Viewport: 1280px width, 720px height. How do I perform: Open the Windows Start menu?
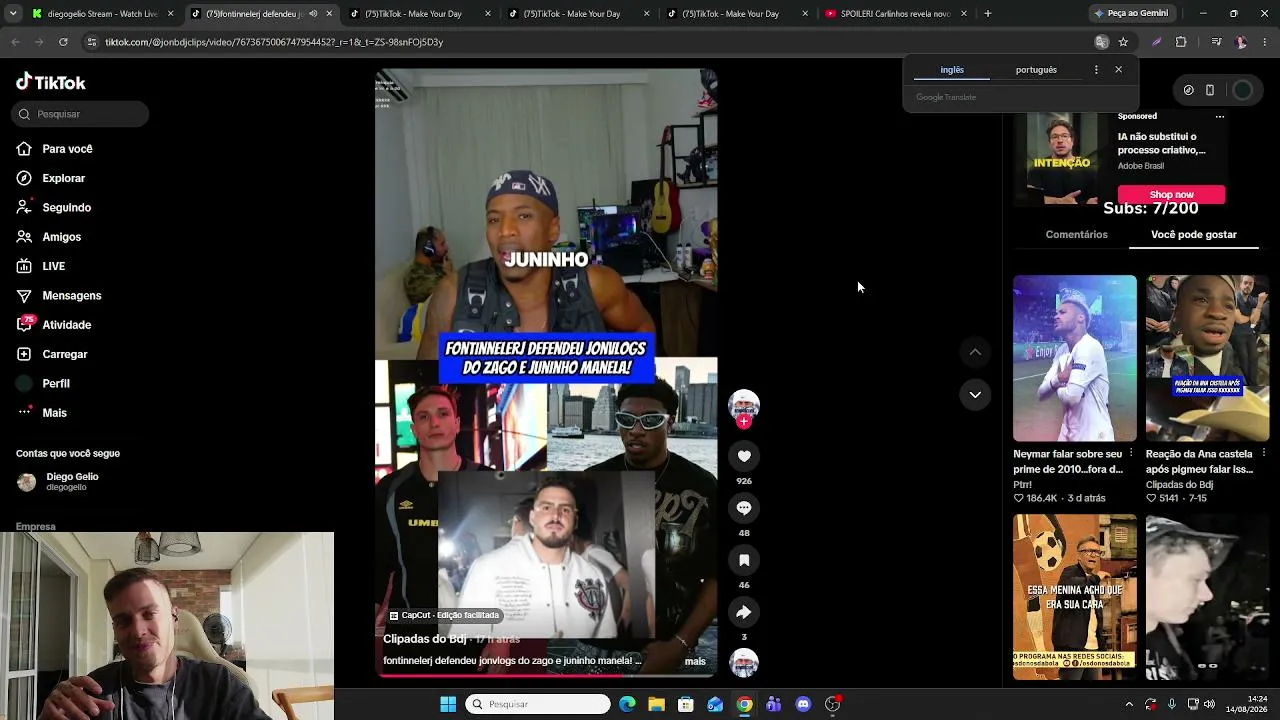(x=448, y=704)
